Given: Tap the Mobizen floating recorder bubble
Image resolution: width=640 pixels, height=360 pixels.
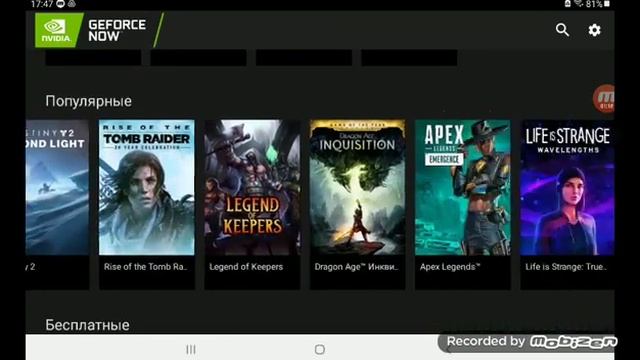Looking at the screenshot, I should 604,99.
